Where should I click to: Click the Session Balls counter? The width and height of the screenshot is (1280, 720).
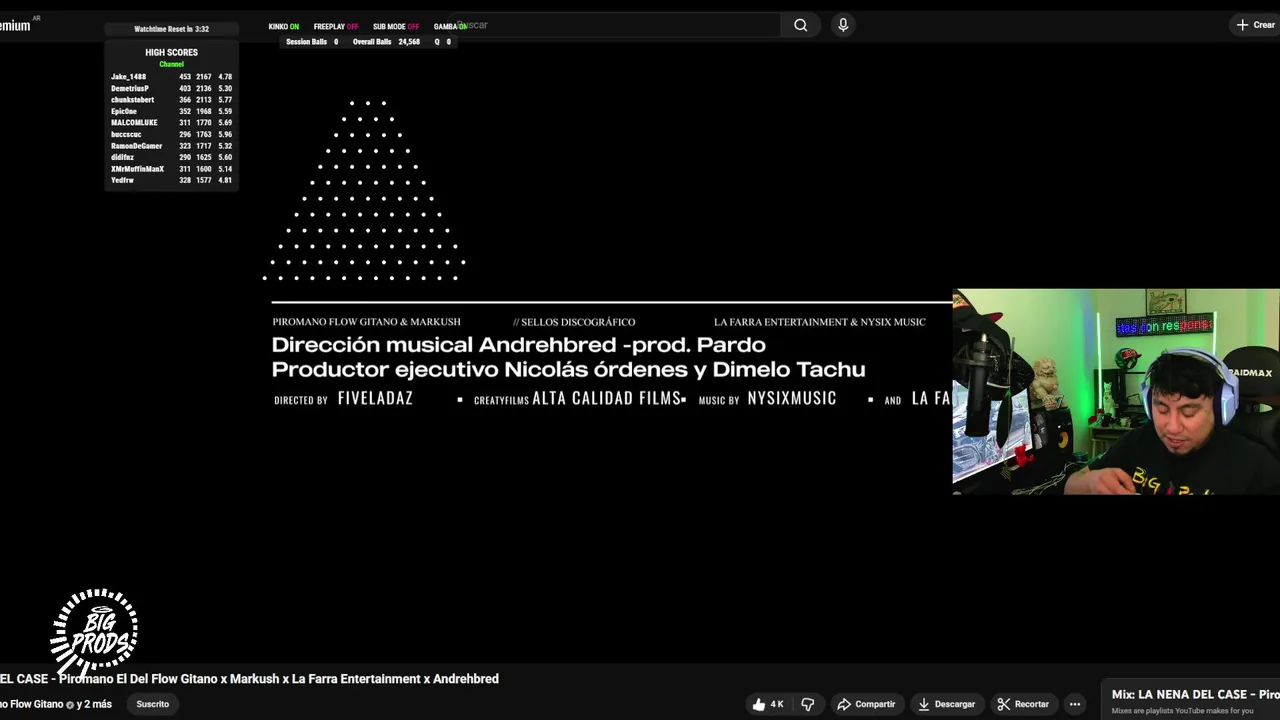click(x=312, y=42)
